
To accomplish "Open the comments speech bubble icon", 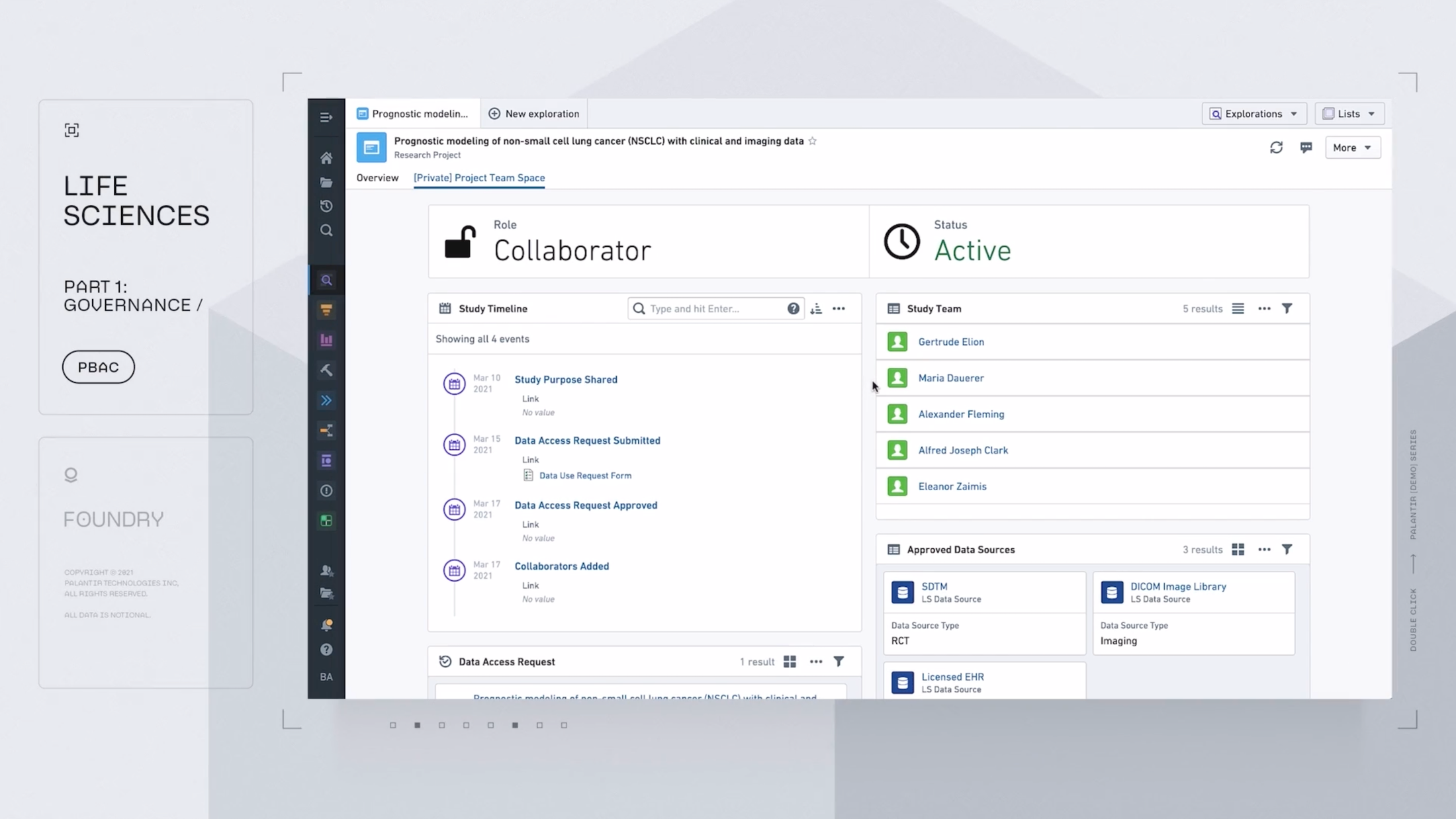I will click(1307, 147).
